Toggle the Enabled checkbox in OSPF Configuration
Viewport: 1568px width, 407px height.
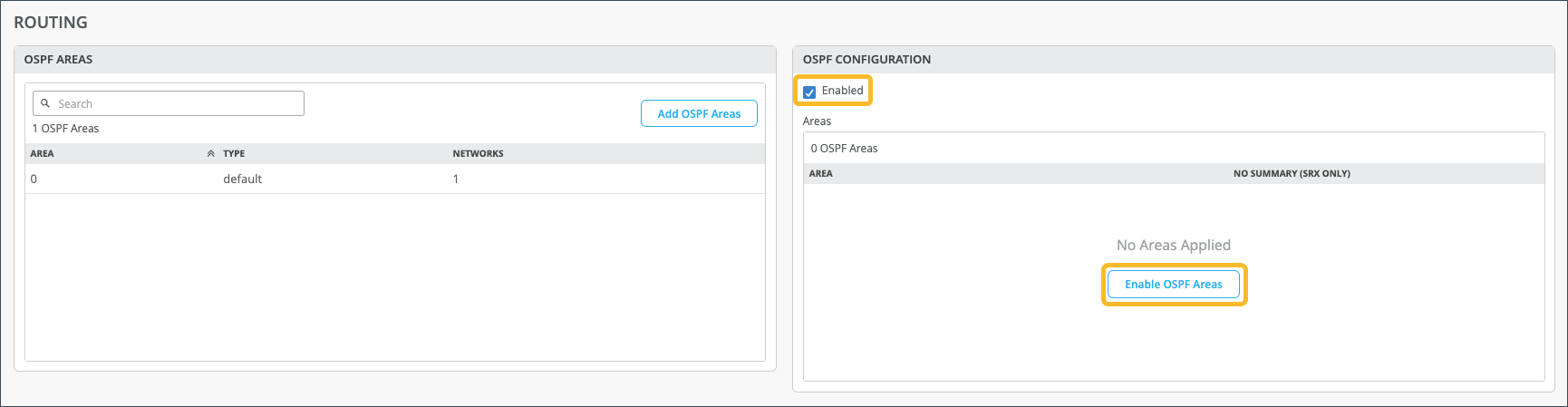[809, 92]
